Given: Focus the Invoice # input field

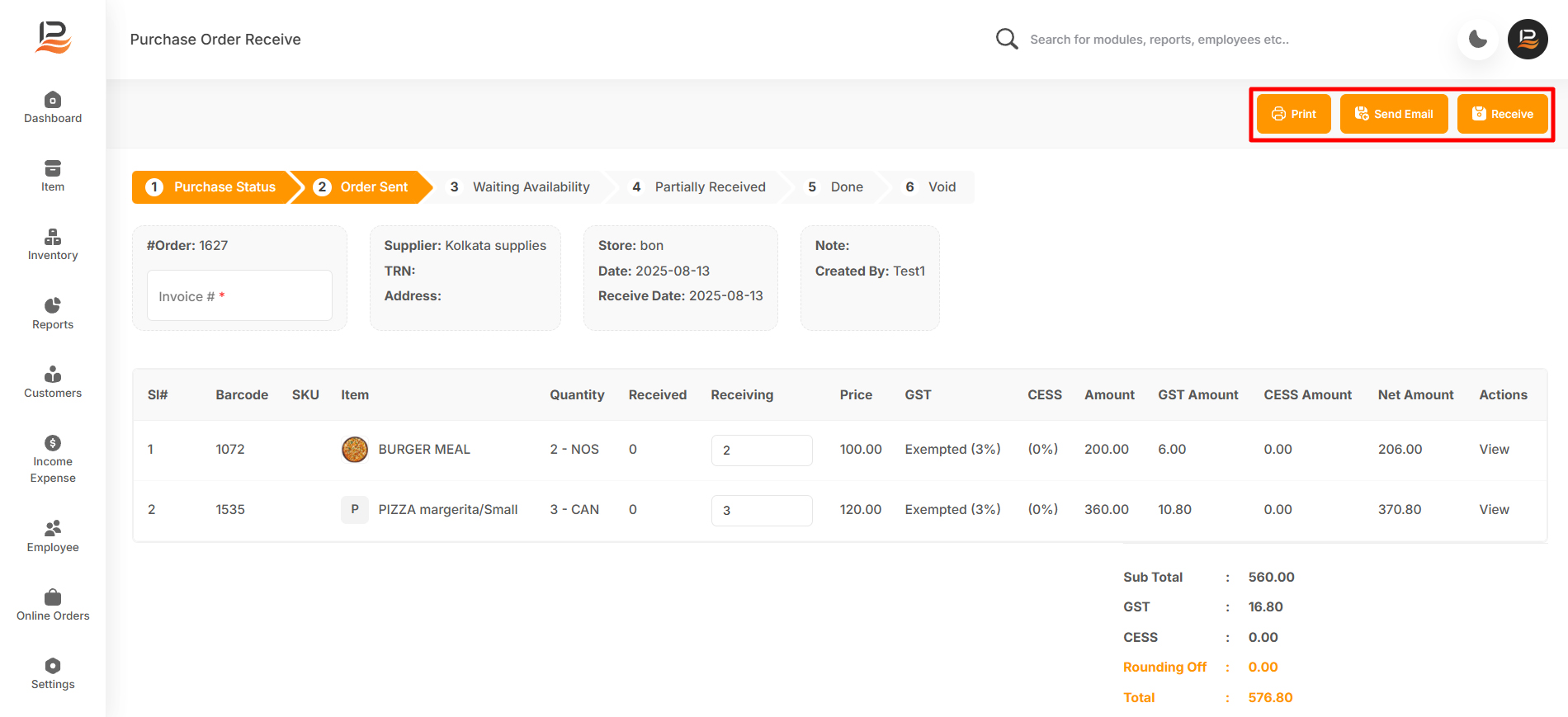Looking at the screenshot, I should coord(239,295).
